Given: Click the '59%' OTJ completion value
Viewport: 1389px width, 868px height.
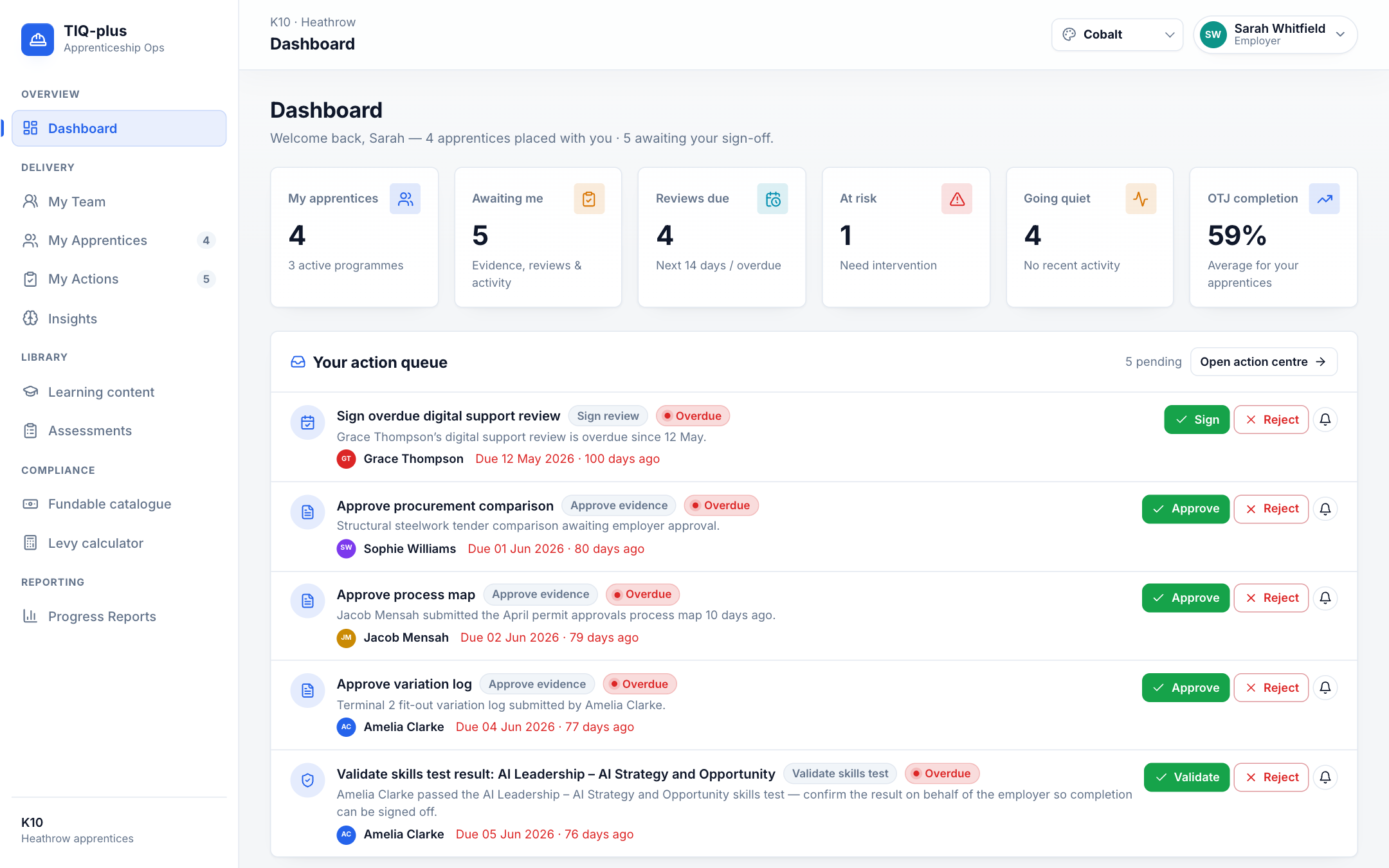Looking at the screenshot, I should [1237, 235].
